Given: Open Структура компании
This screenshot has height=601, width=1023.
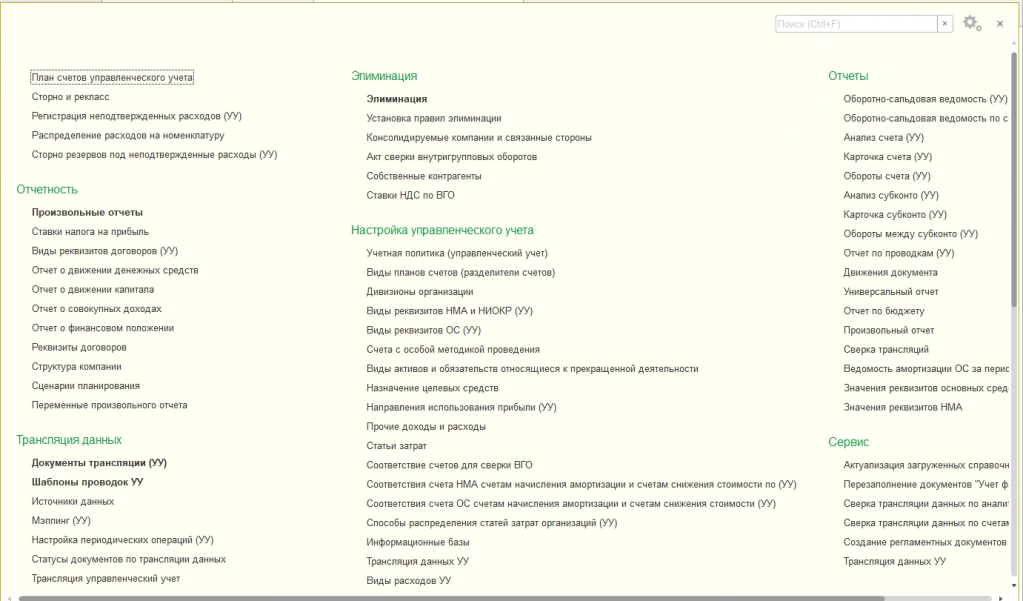Looking at the screenshot, I should pos(76,366).
